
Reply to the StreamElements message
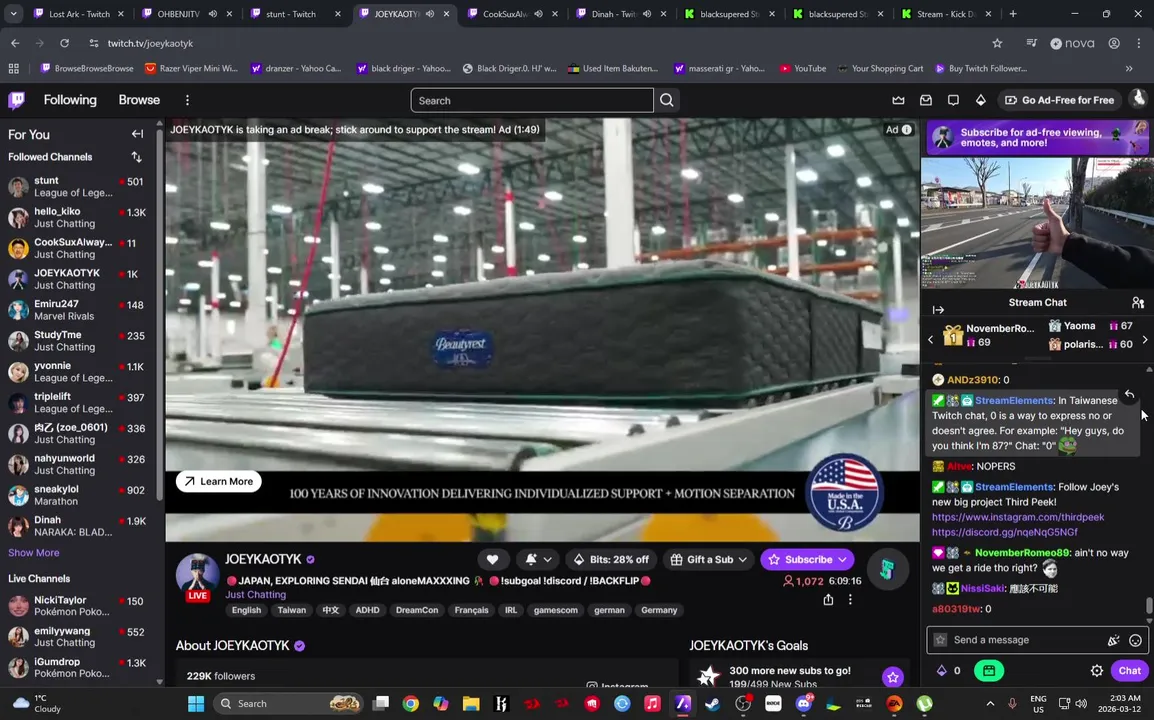[1129, 395]
